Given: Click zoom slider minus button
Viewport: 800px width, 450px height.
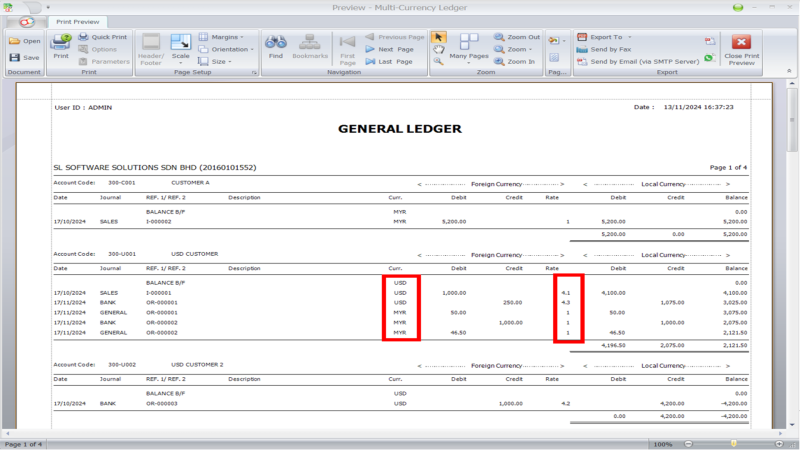Looking at the screenshot, I should (688, 444).
